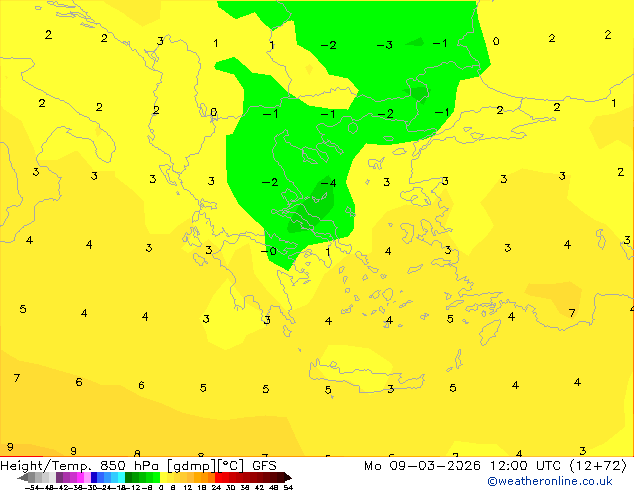Screen dimensions: 634x490
Task: Click the 'GFS' model label
Action: tap(264, 466)
